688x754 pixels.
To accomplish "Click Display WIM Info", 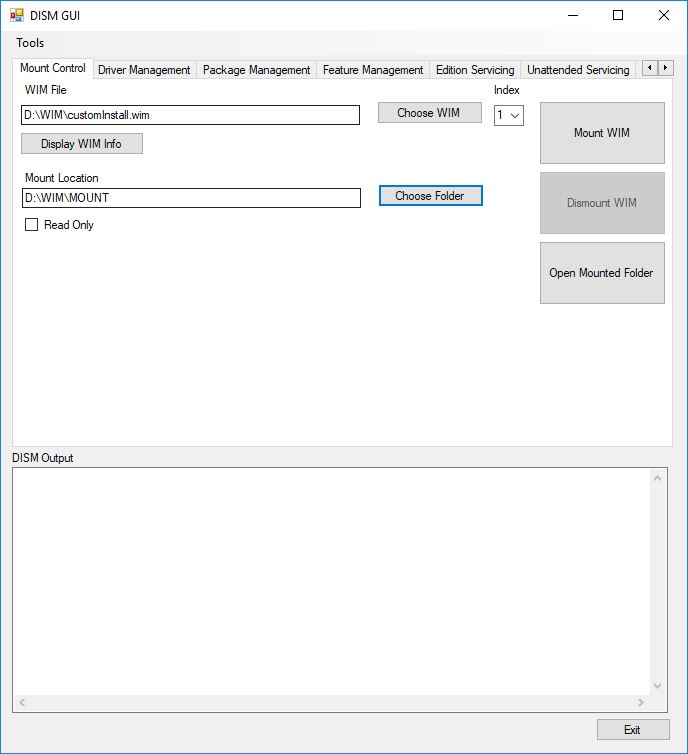I will [x=82, y=144].
